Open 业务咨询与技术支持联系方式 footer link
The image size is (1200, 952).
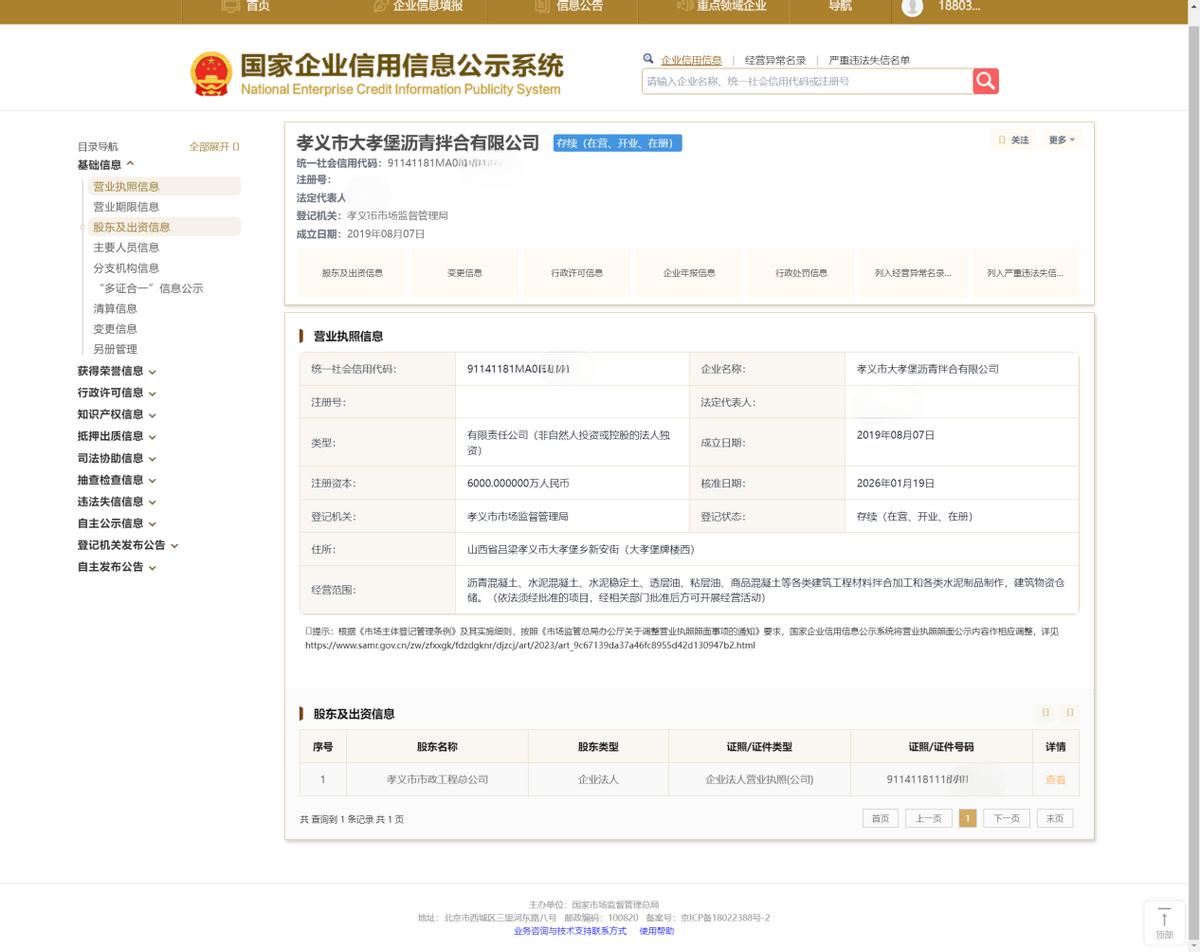click(x=570, y=931)
